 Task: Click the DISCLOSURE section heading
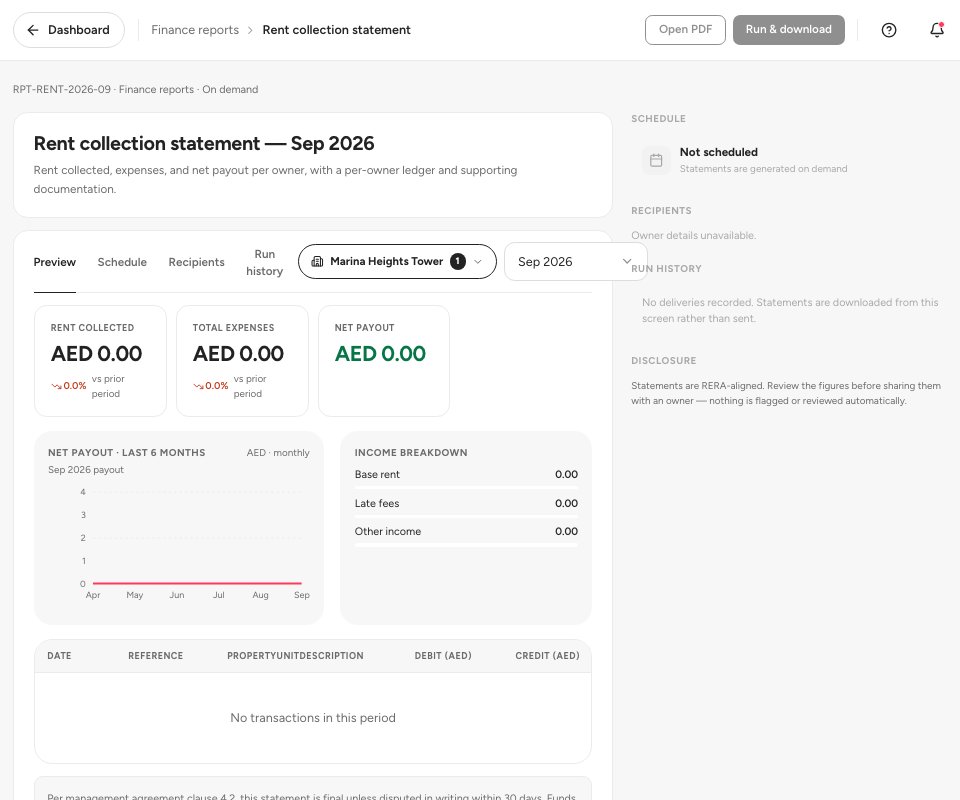(x=664, y=361)
